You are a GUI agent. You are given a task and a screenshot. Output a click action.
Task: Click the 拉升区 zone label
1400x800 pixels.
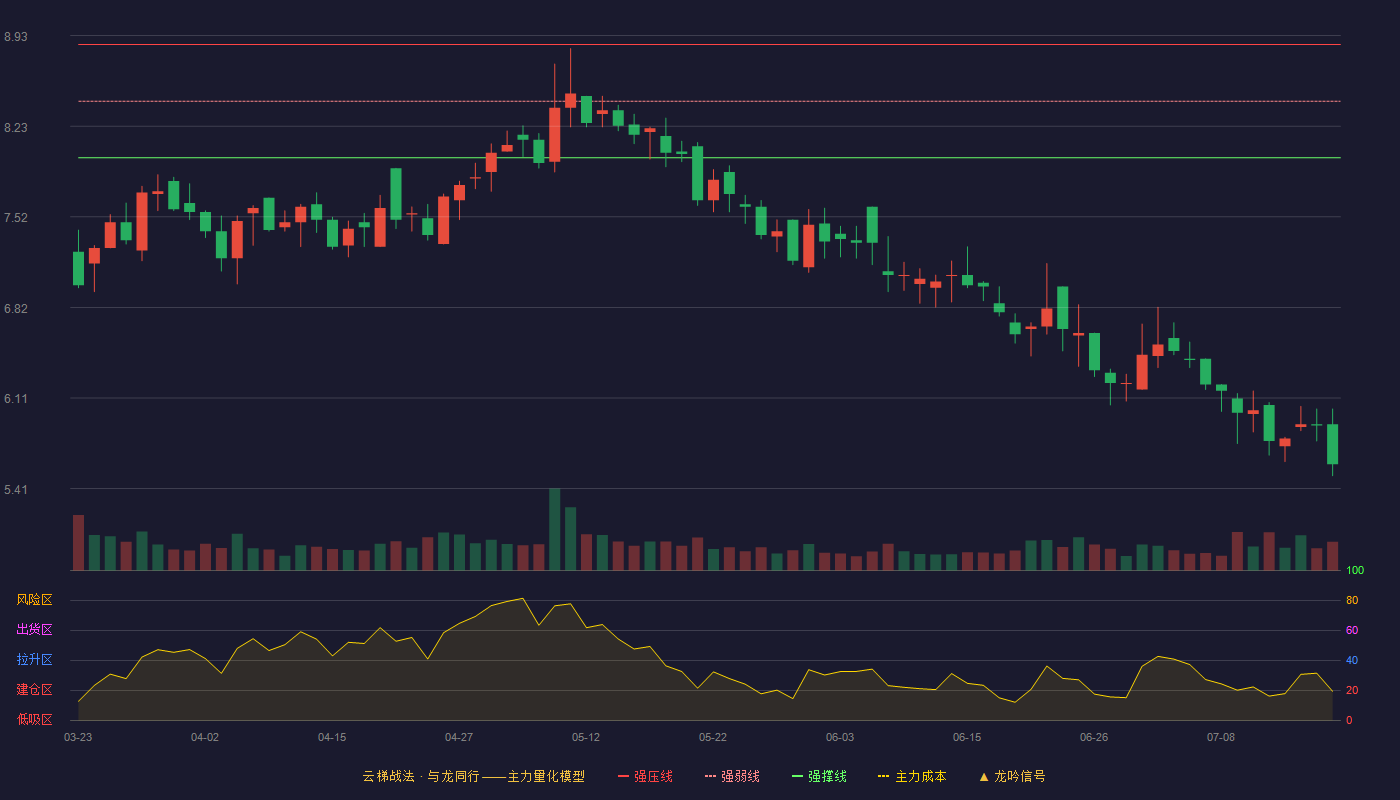pos(34,660)
